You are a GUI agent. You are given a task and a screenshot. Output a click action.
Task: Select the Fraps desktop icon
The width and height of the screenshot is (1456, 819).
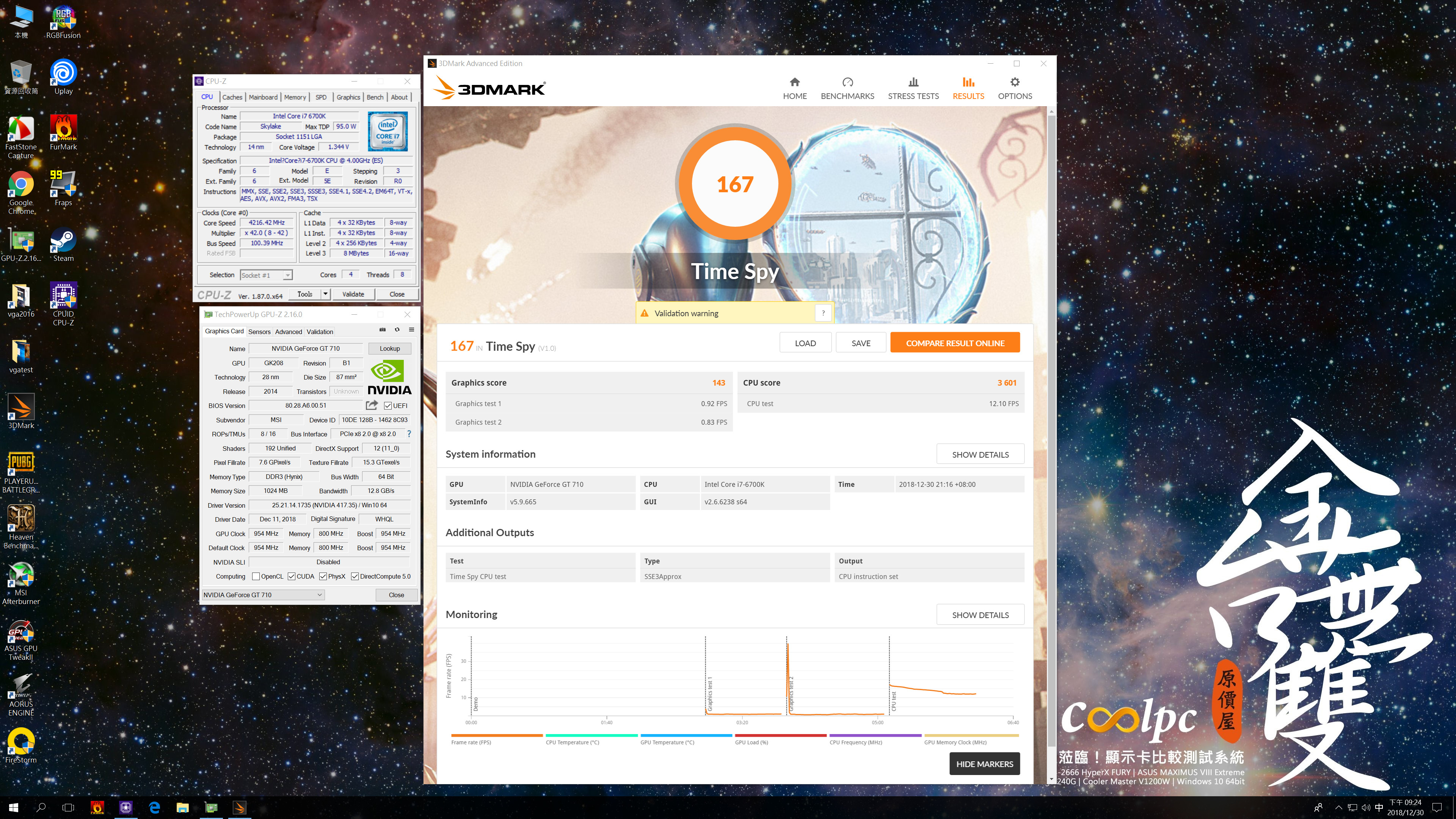pyautogui.click(x=63, y=188)
